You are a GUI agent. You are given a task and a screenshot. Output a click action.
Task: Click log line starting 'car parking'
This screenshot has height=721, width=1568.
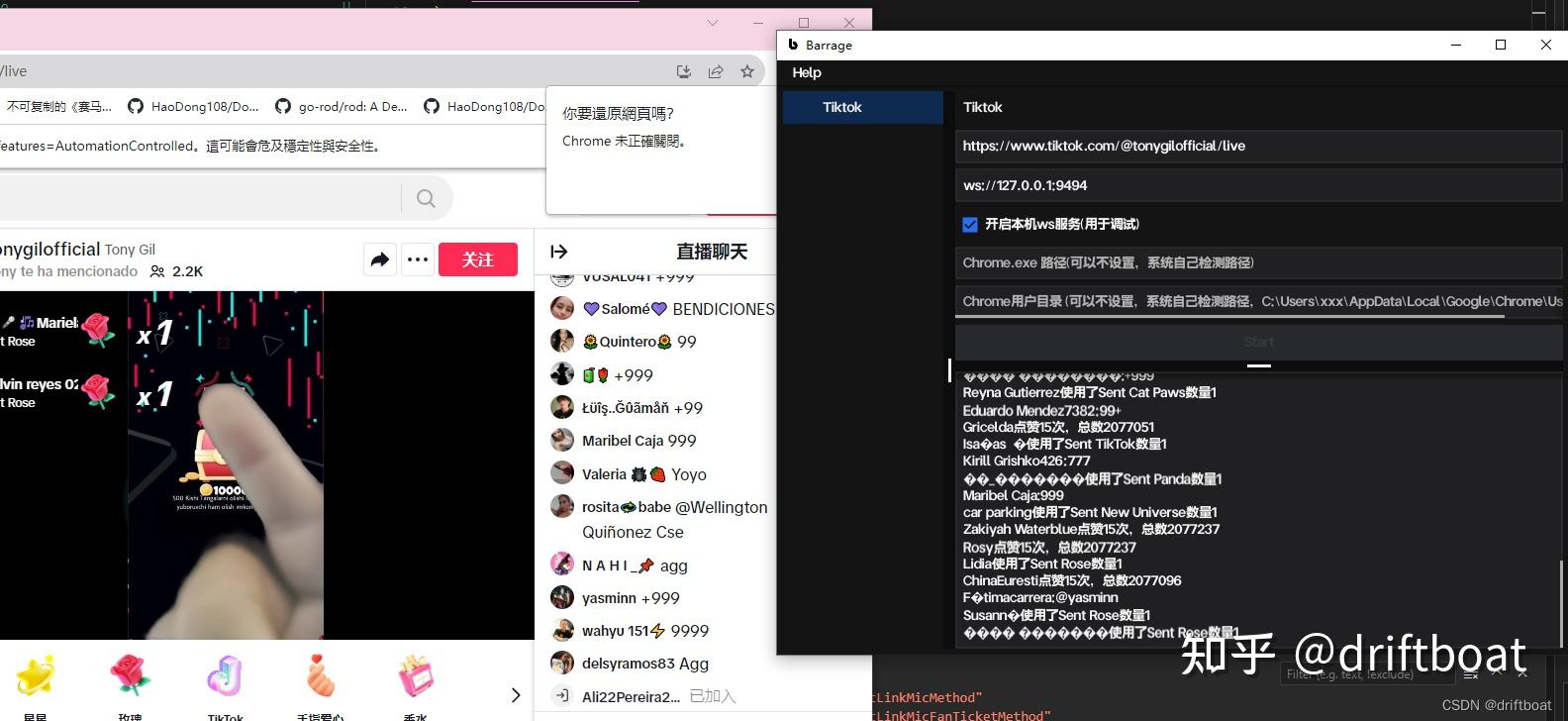(1090, 512)
